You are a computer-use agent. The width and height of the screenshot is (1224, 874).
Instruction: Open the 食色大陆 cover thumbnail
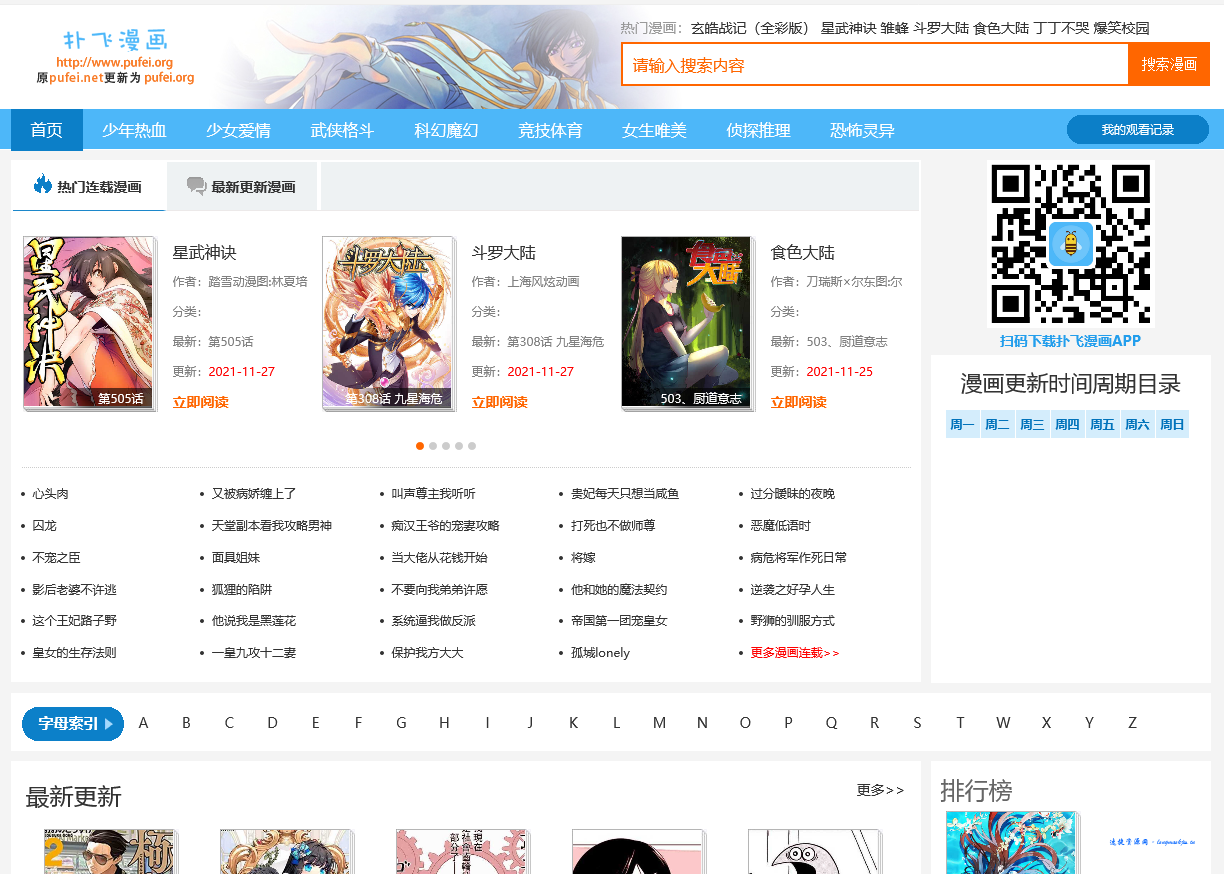tap(687, 323)
